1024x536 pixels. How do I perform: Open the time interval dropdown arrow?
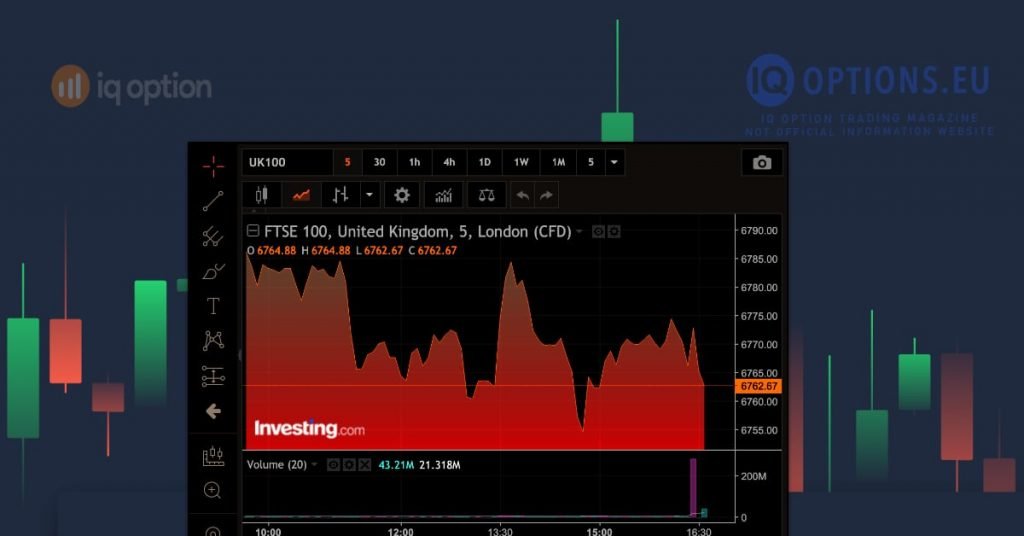coord(614,163)
